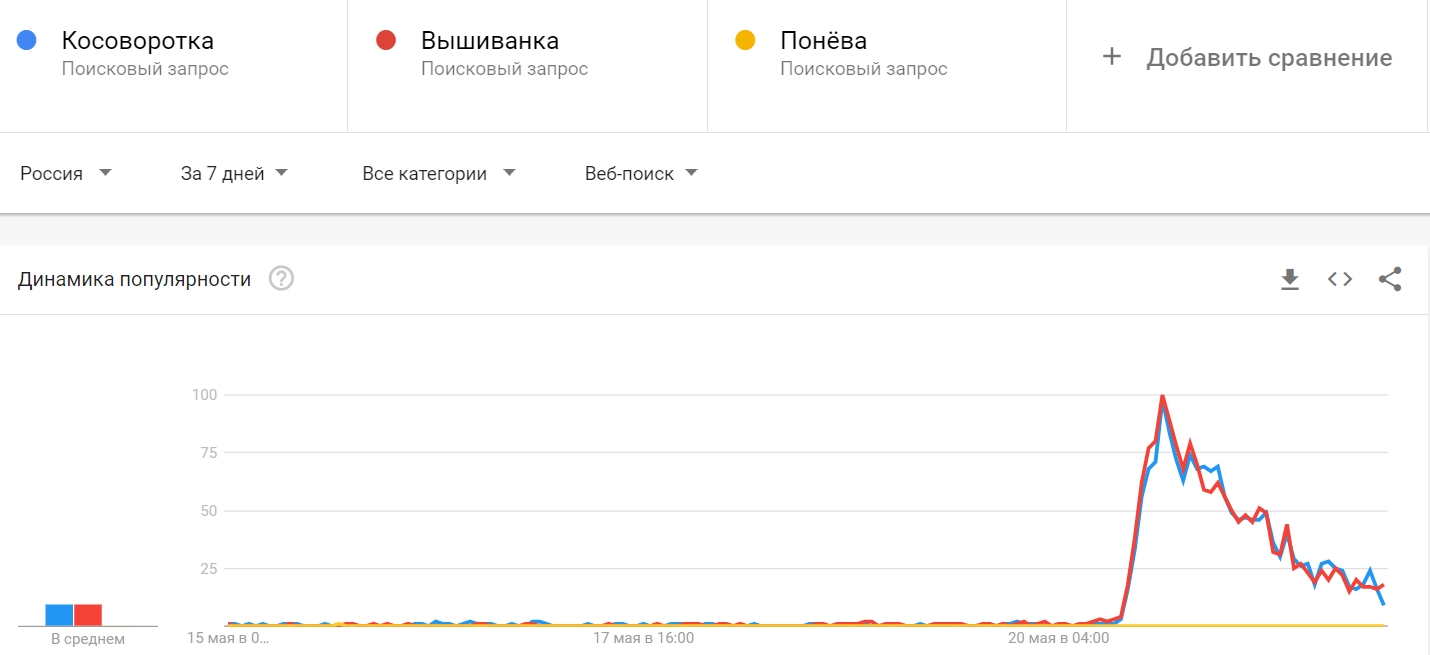
Task: Click the yellow Понёва marker icon
Action: [745, 39]
